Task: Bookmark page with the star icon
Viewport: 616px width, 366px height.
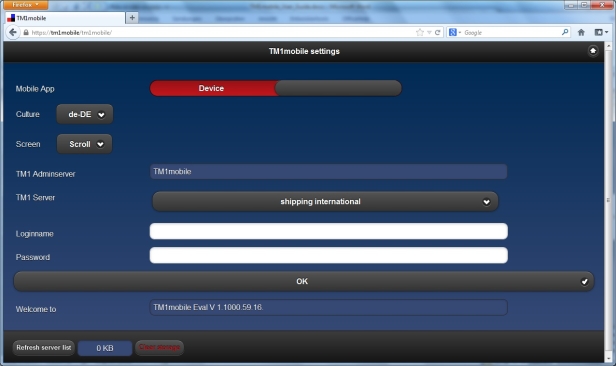Action: click(x=420, y=32)
